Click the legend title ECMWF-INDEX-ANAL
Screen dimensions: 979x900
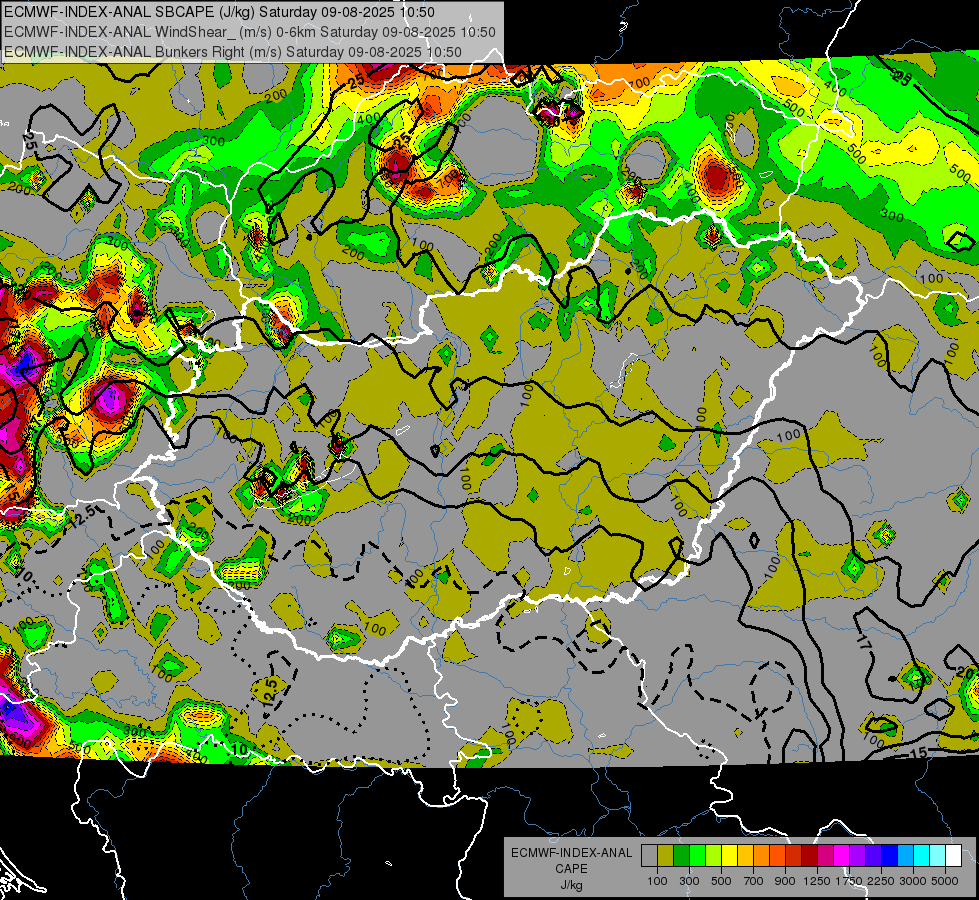click(x=572, y=853)
